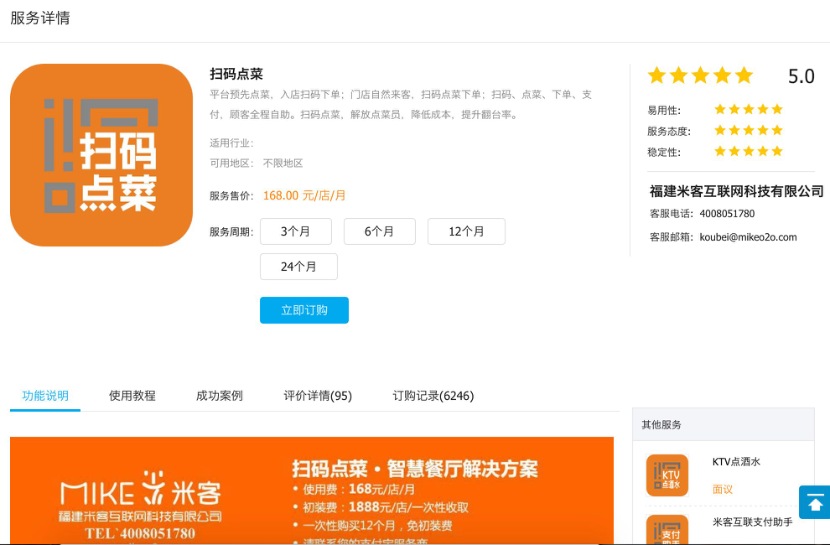Viewport: 830px width, 545px height.
Task: Open the 订购记录(6246) tab
Action: click(433, 396)
